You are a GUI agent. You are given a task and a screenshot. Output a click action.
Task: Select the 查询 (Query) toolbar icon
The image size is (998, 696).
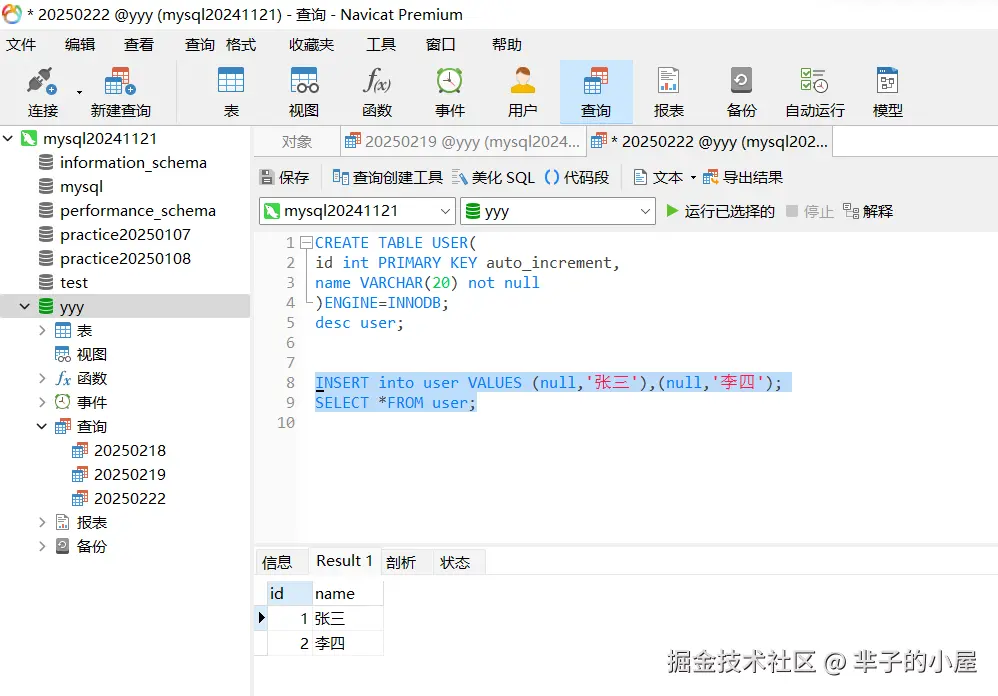[596, 92]
